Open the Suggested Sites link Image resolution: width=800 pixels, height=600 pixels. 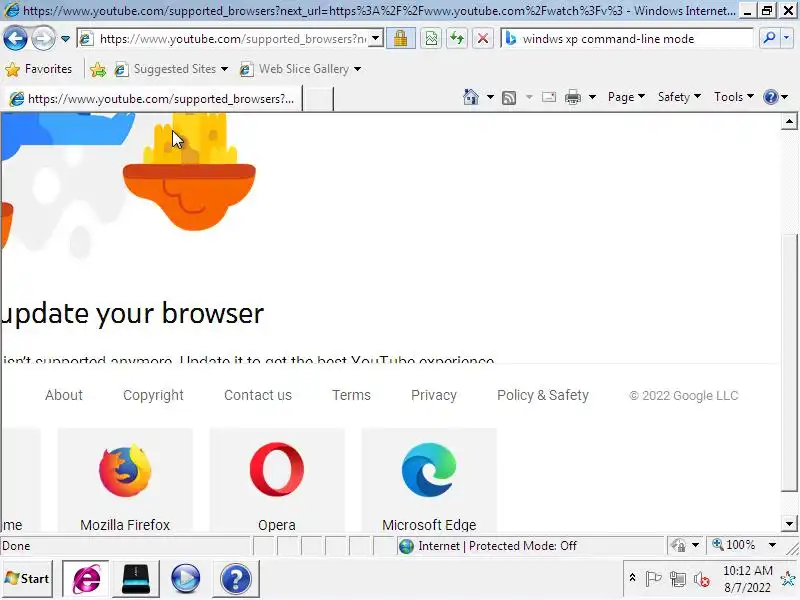[x=171, y=69]
